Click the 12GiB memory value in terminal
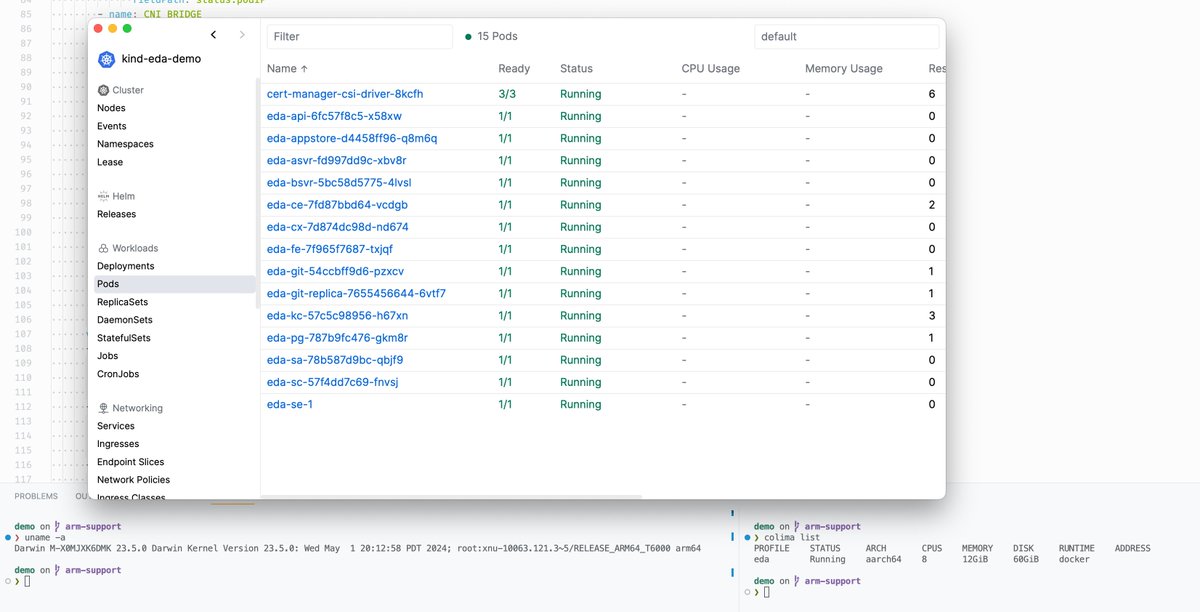Screen dimensions: 1200x612 (x=977, y=559)
